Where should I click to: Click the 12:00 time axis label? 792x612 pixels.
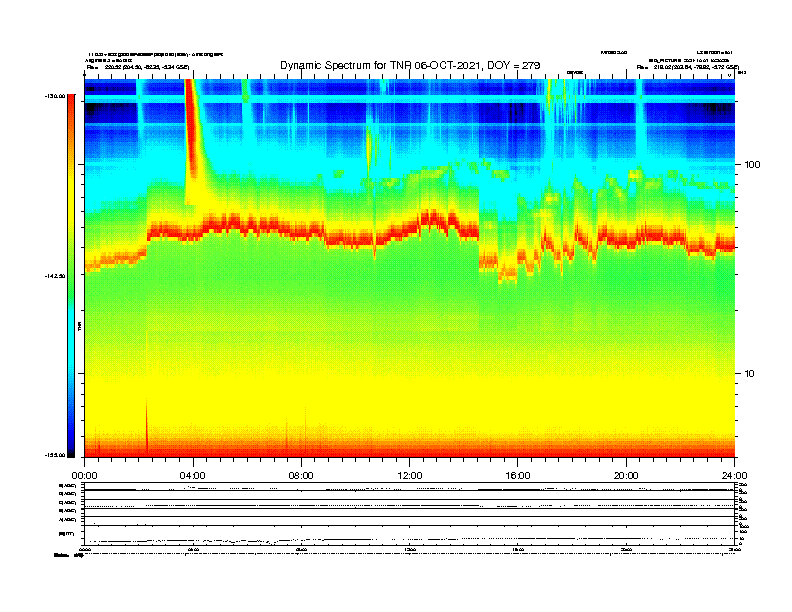tap(410, 476)
